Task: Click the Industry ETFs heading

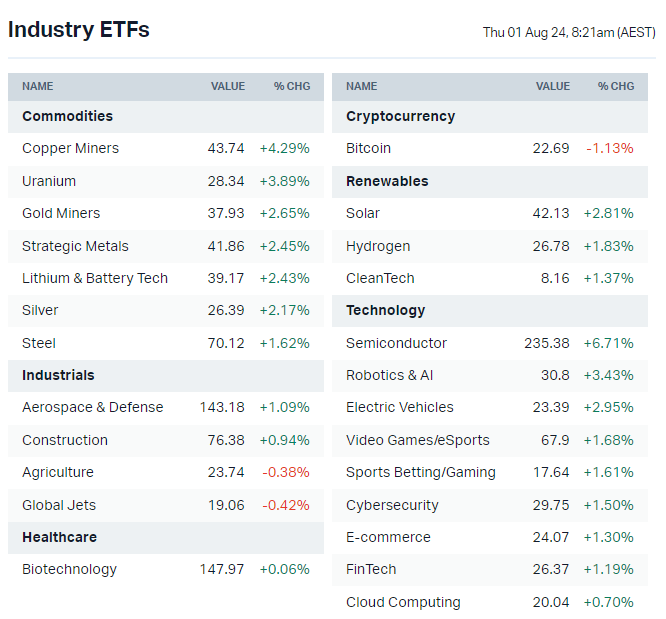Action: (79, 30)
